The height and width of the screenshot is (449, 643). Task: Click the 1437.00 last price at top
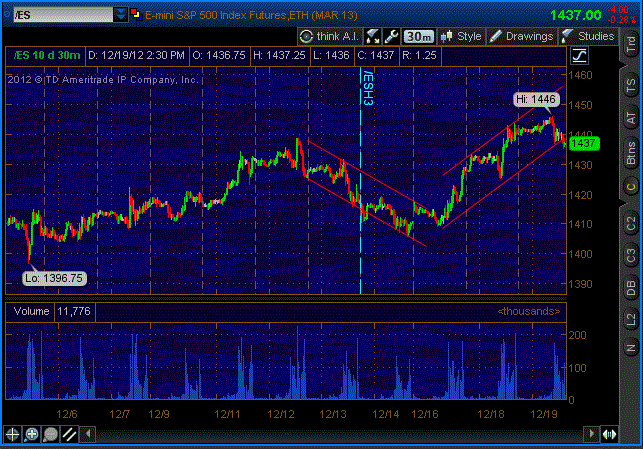click(x=575, y=15)
